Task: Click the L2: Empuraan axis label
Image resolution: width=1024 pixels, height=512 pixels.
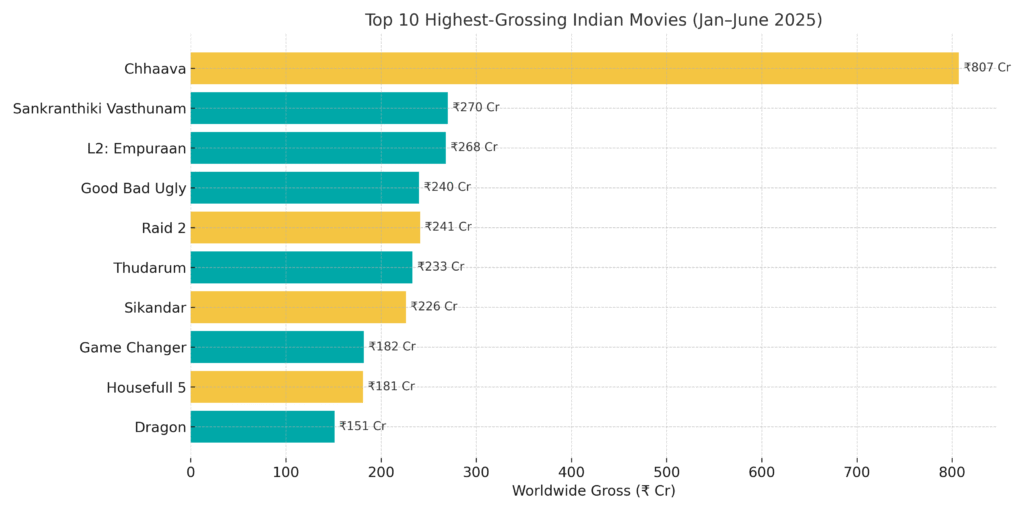Action: (x=136, y=149)
